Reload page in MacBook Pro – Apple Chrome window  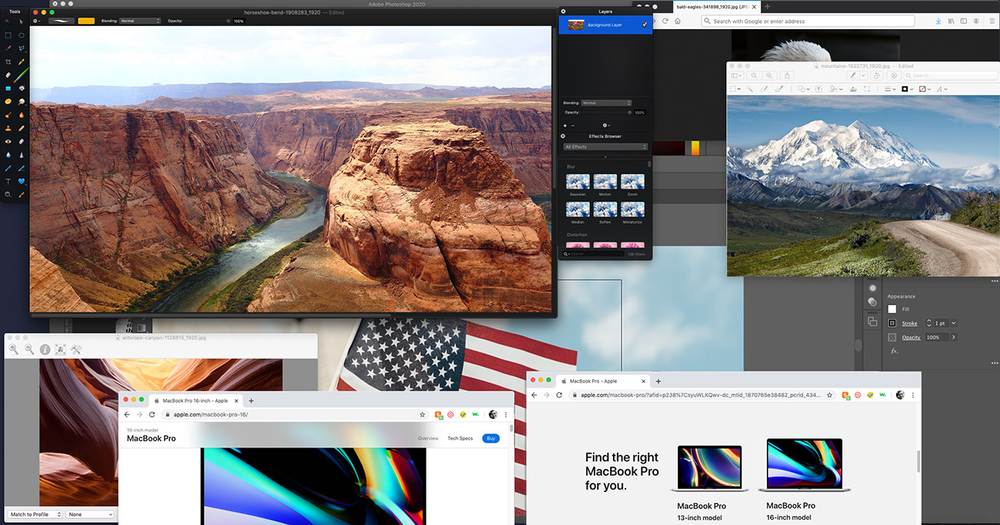(x=559, y=395)
